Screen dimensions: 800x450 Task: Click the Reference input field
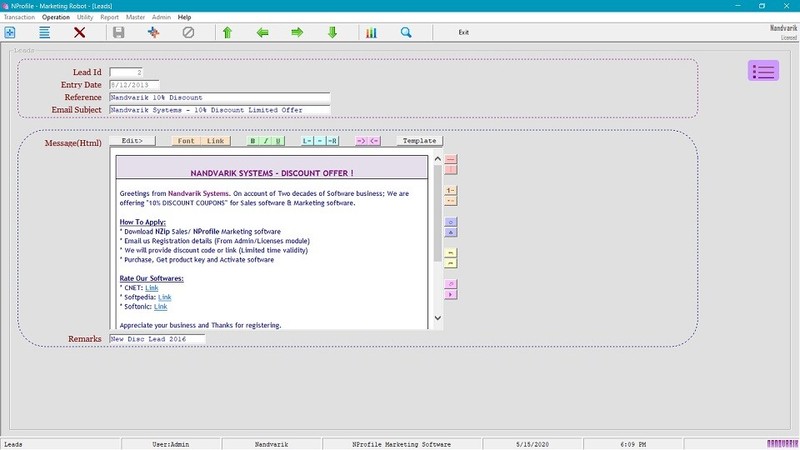coord(220,97)
